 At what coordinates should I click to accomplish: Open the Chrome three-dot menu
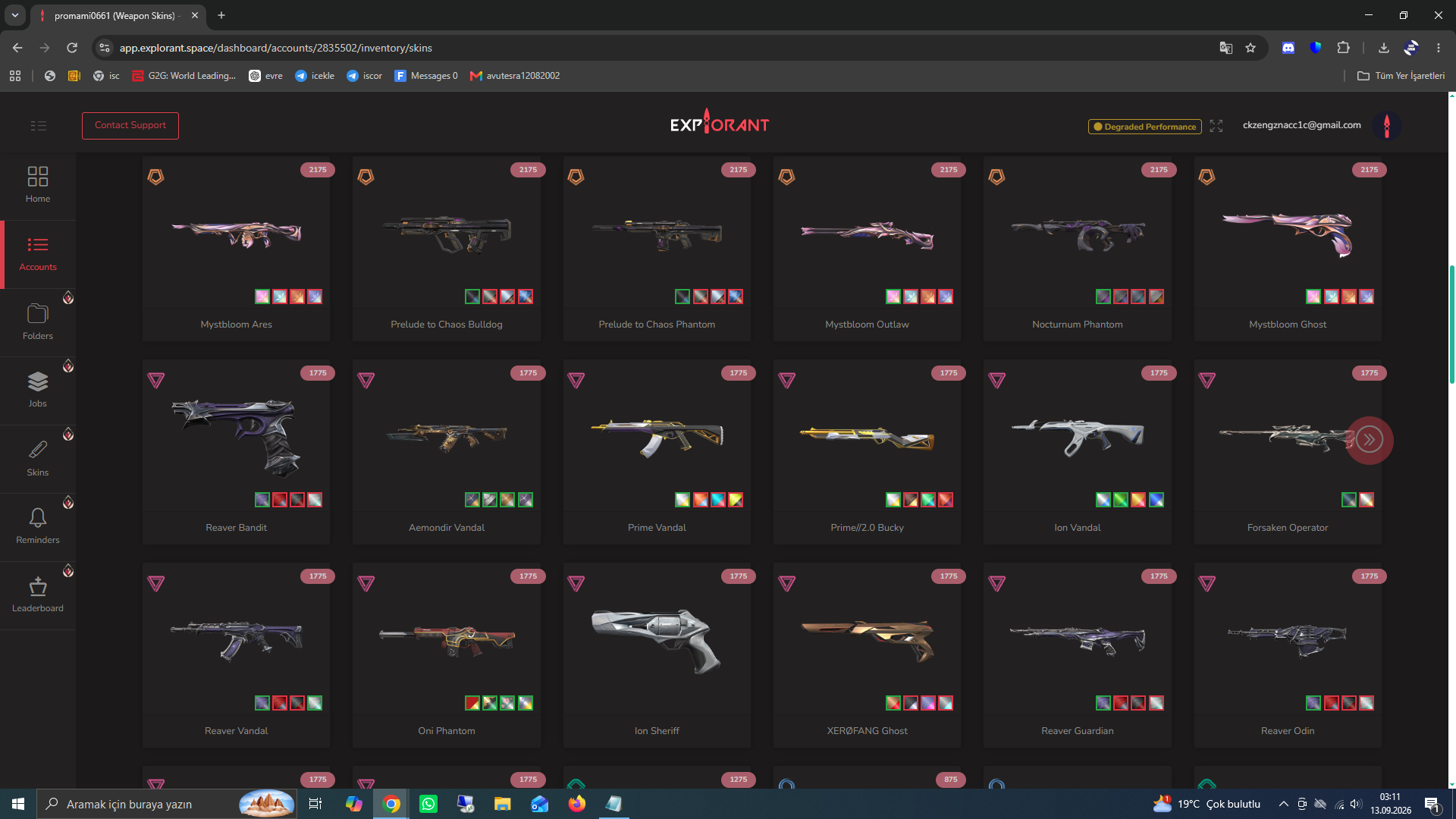pyautogui.click(x=1439, y=48)
